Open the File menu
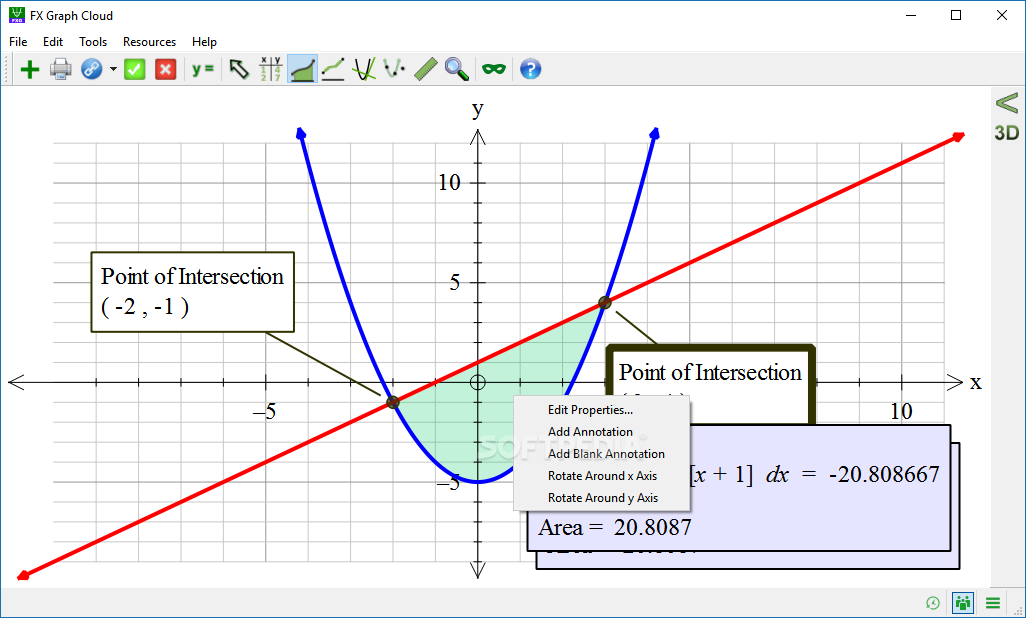This screenshot has width=1026, height=618. point(18,42)
